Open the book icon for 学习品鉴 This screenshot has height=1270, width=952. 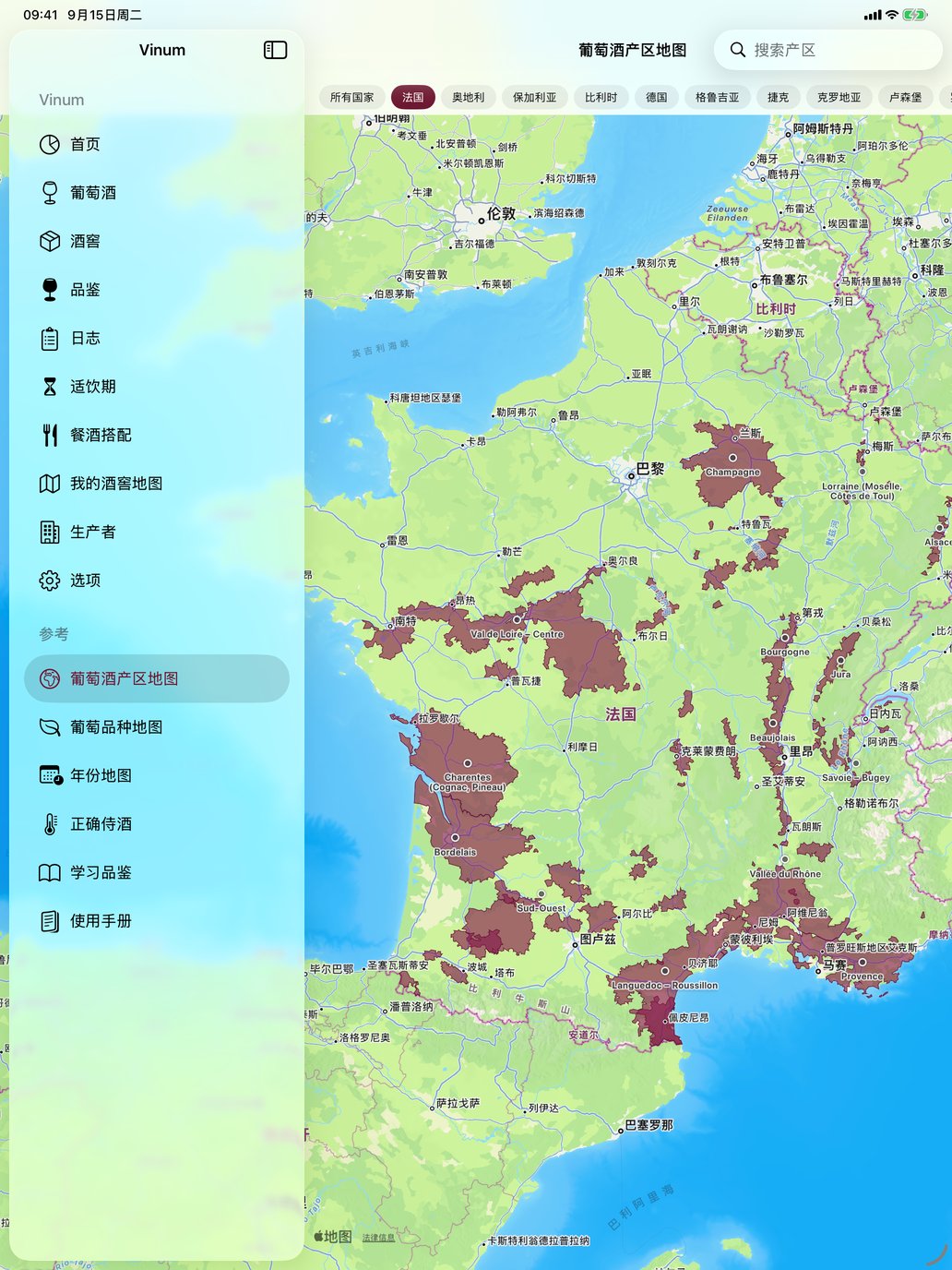(50, 873)
